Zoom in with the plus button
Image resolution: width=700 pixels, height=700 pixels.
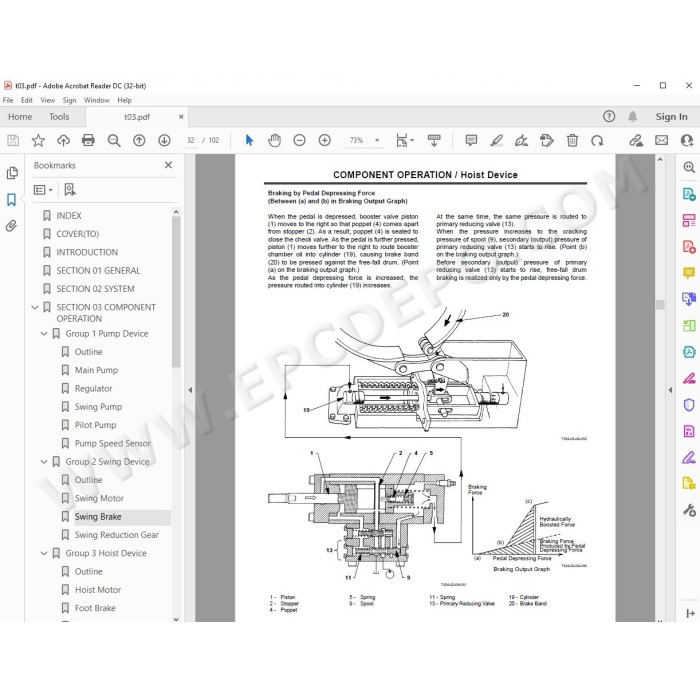pos(325,141)
